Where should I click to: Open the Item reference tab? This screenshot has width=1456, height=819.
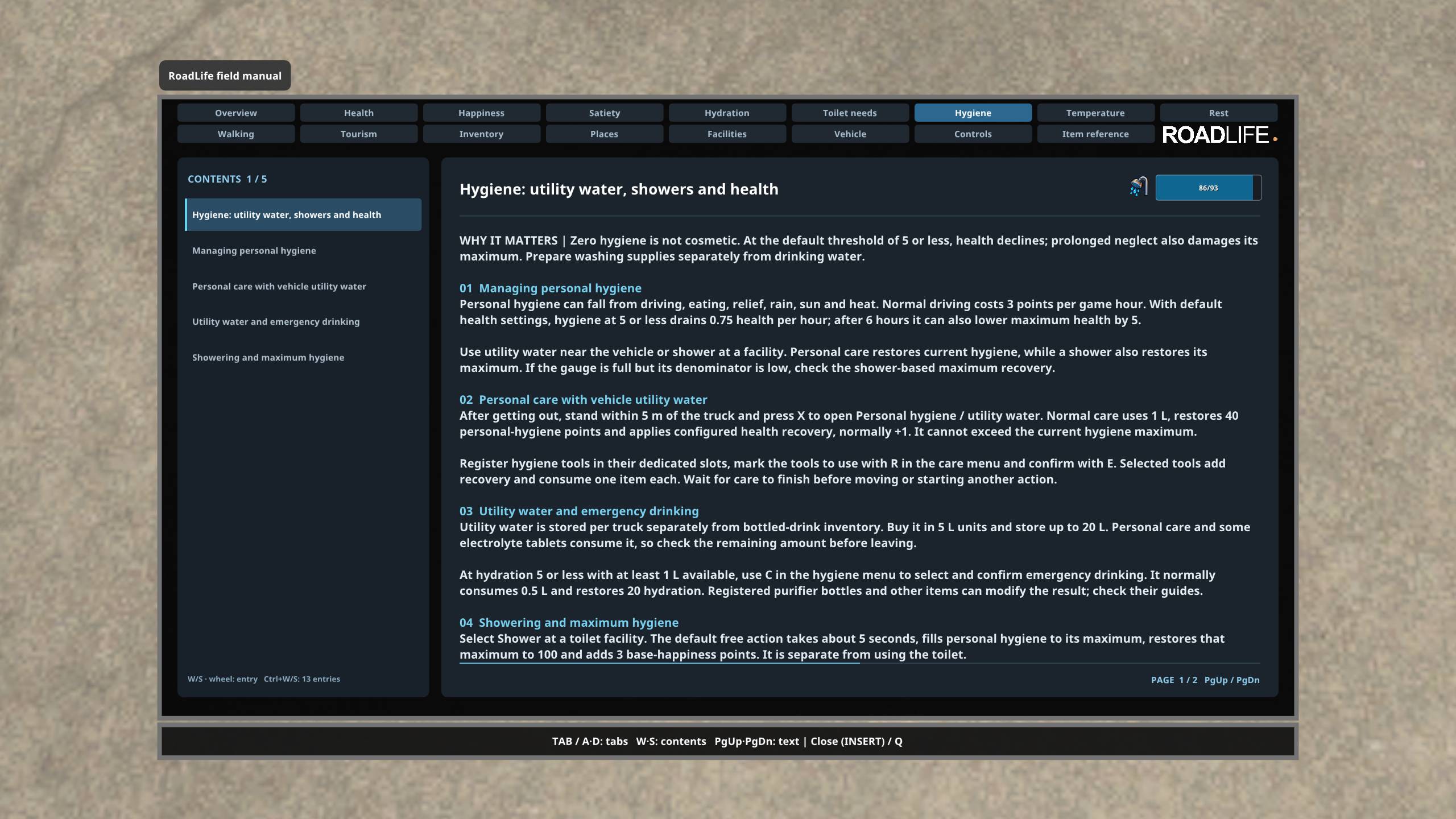(1096, 134)
